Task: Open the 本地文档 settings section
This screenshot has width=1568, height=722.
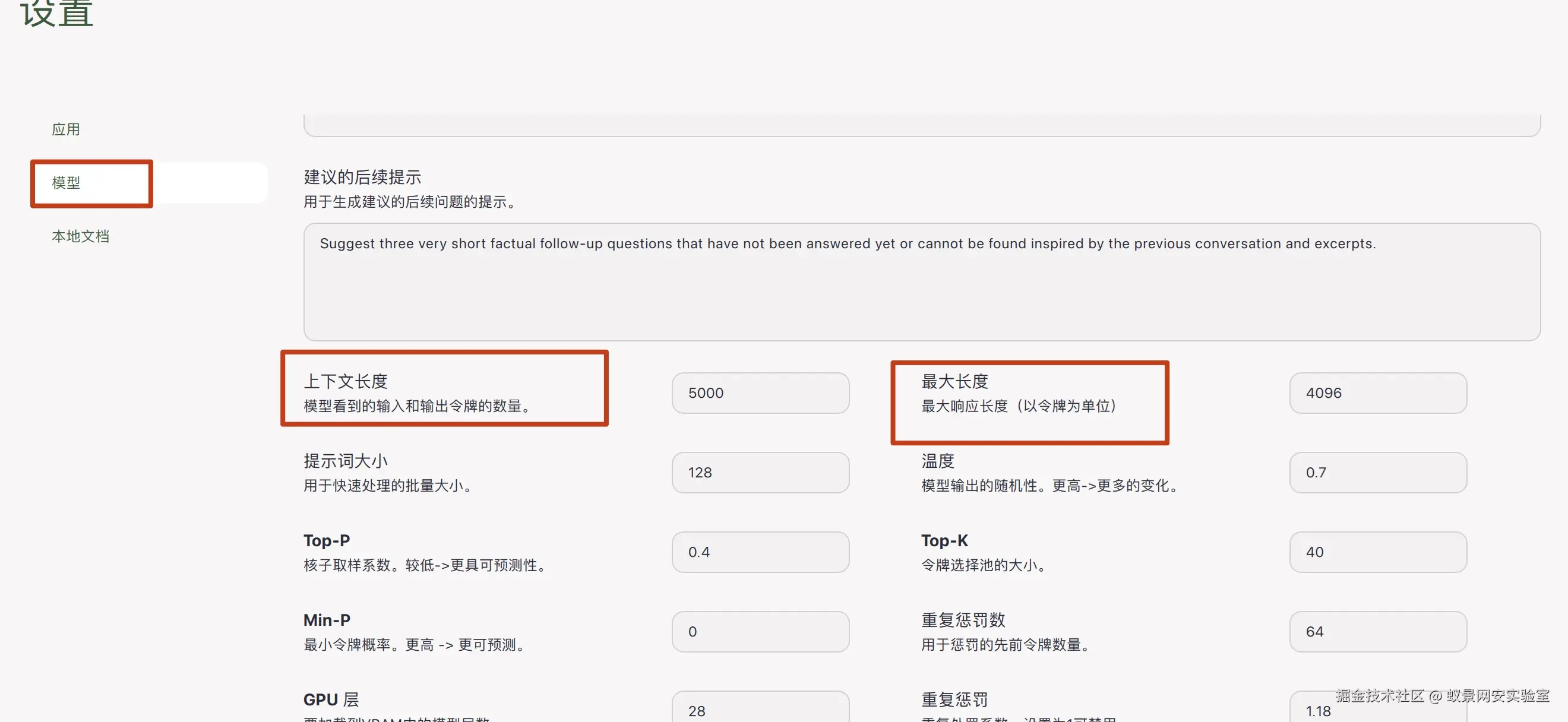Action: click(x=80, y=236)
